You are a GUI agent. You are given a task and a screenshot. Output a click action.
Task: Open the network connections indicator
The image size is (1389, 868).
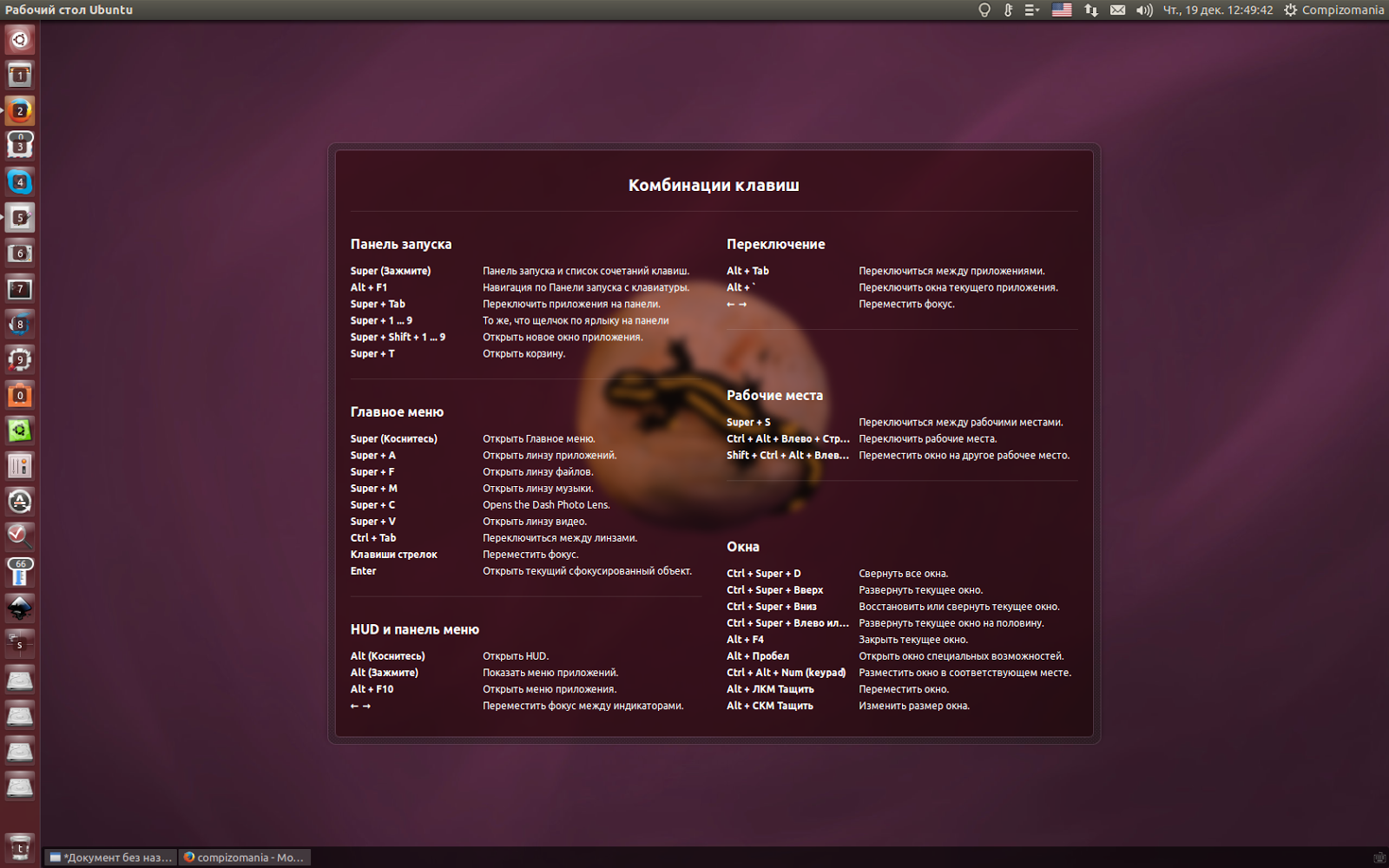coord(1091,10)
